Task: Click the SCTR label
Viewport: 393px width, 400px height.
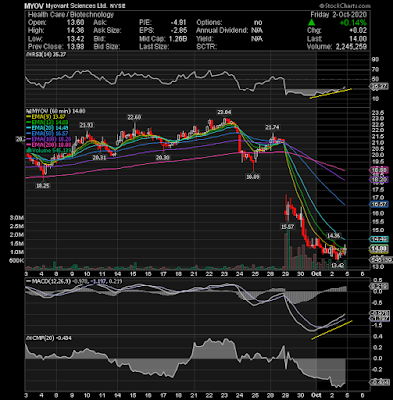Action: click(206, 47)
